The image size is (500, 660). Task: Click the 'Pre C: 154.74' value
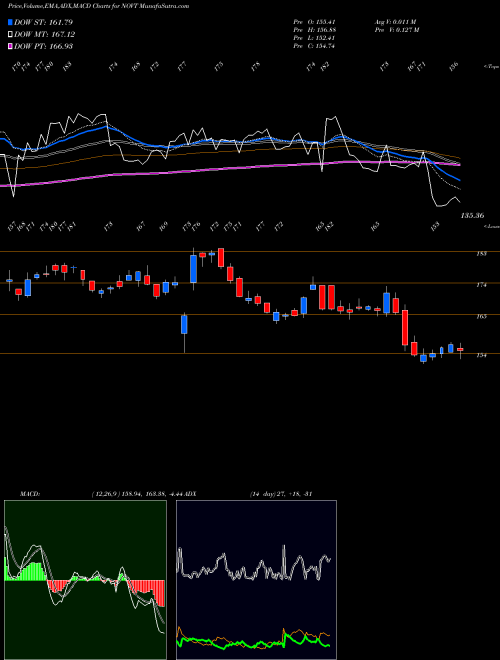click(x=314, y=46)
